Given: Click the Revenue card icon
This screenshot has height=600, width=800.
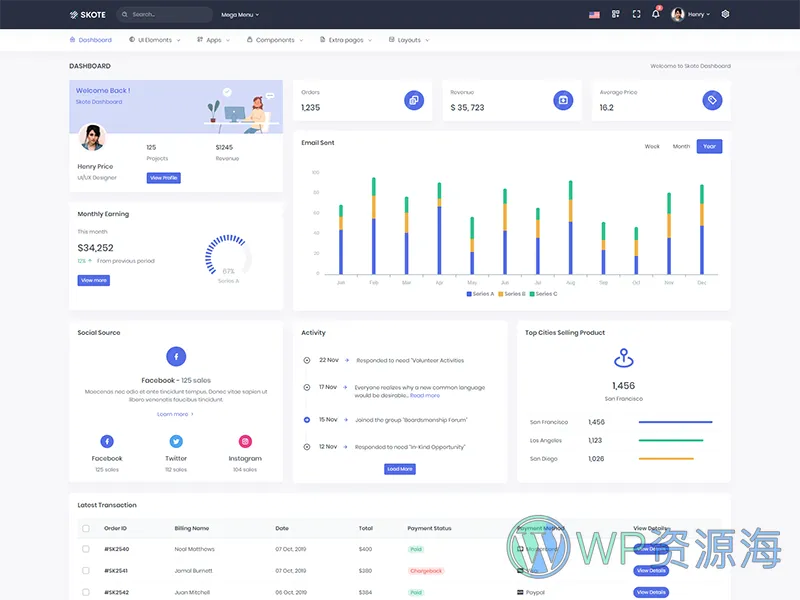Looking at the screenshot, I should [x=563, y=100].
